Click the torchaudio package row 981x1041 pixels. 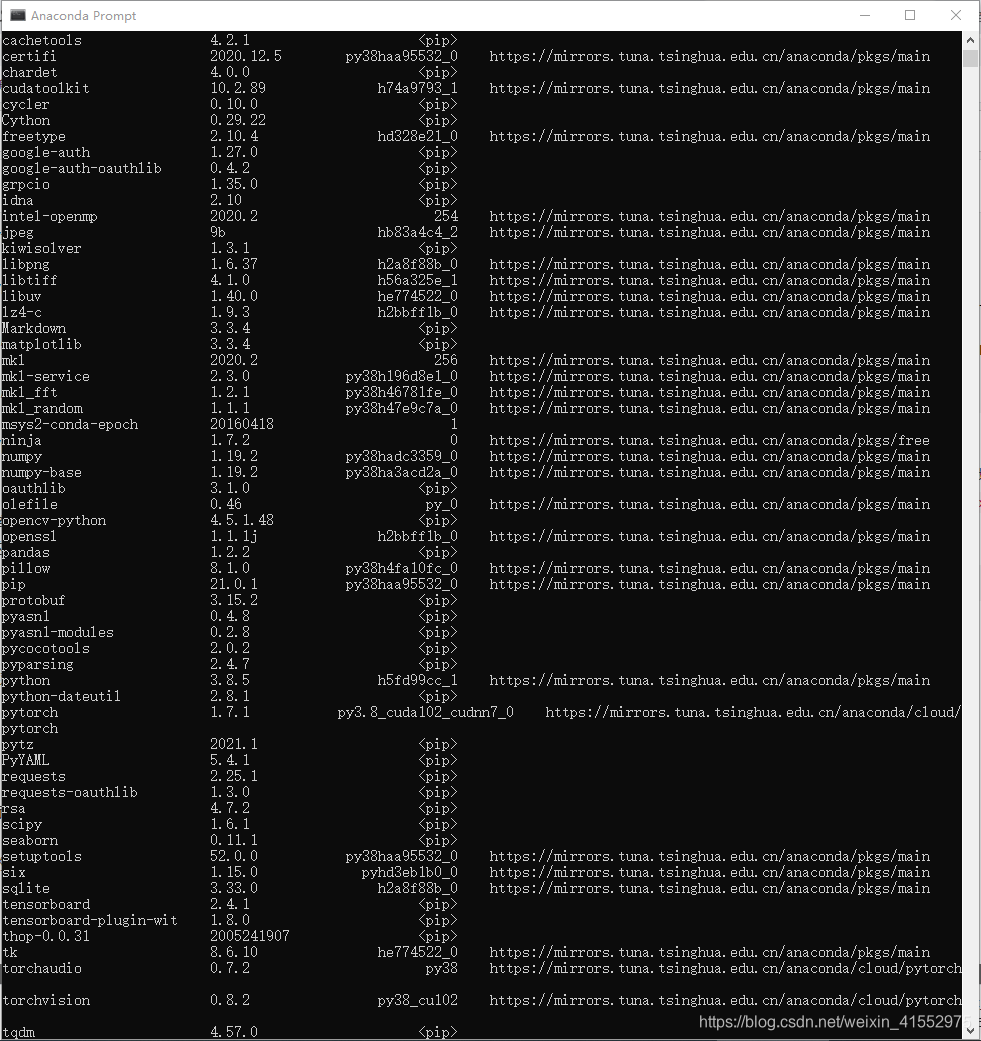click(x=481, y=969)
